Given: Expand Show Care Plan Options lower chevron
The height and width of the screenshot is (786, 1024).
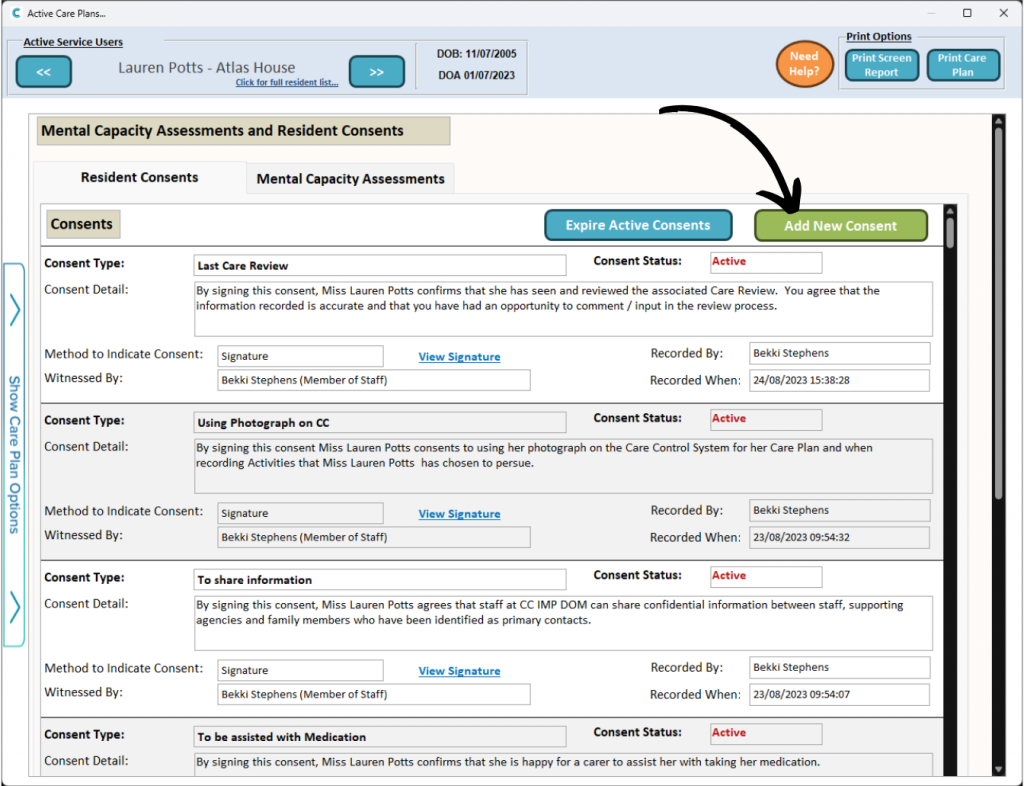Looking at the screenshot, I should tap(14, 607).
